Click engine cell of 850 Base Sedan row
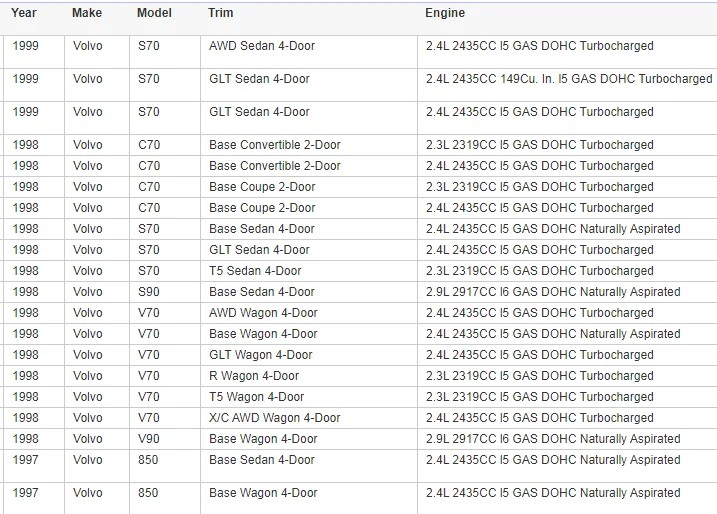Viewport: 717px width, 514px height. (553, 460)
